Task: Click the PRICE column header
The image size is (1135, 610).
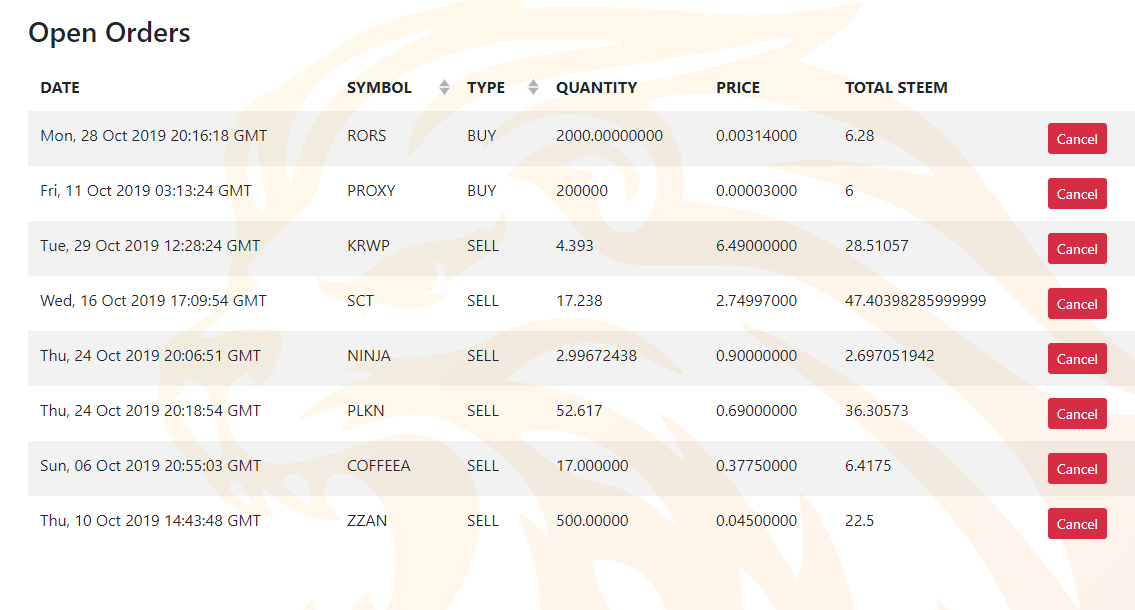Action: 738,88
